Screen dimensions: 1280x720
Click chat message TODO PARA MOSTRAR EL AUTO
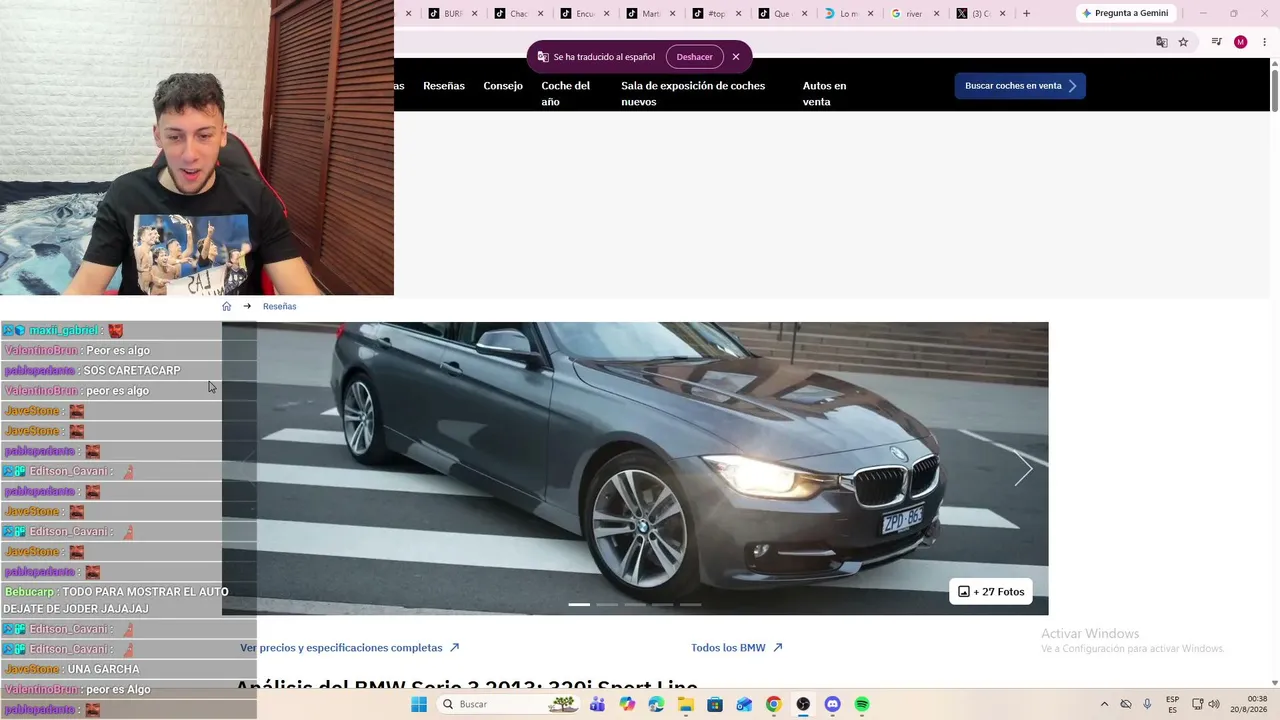pos(117,600)
